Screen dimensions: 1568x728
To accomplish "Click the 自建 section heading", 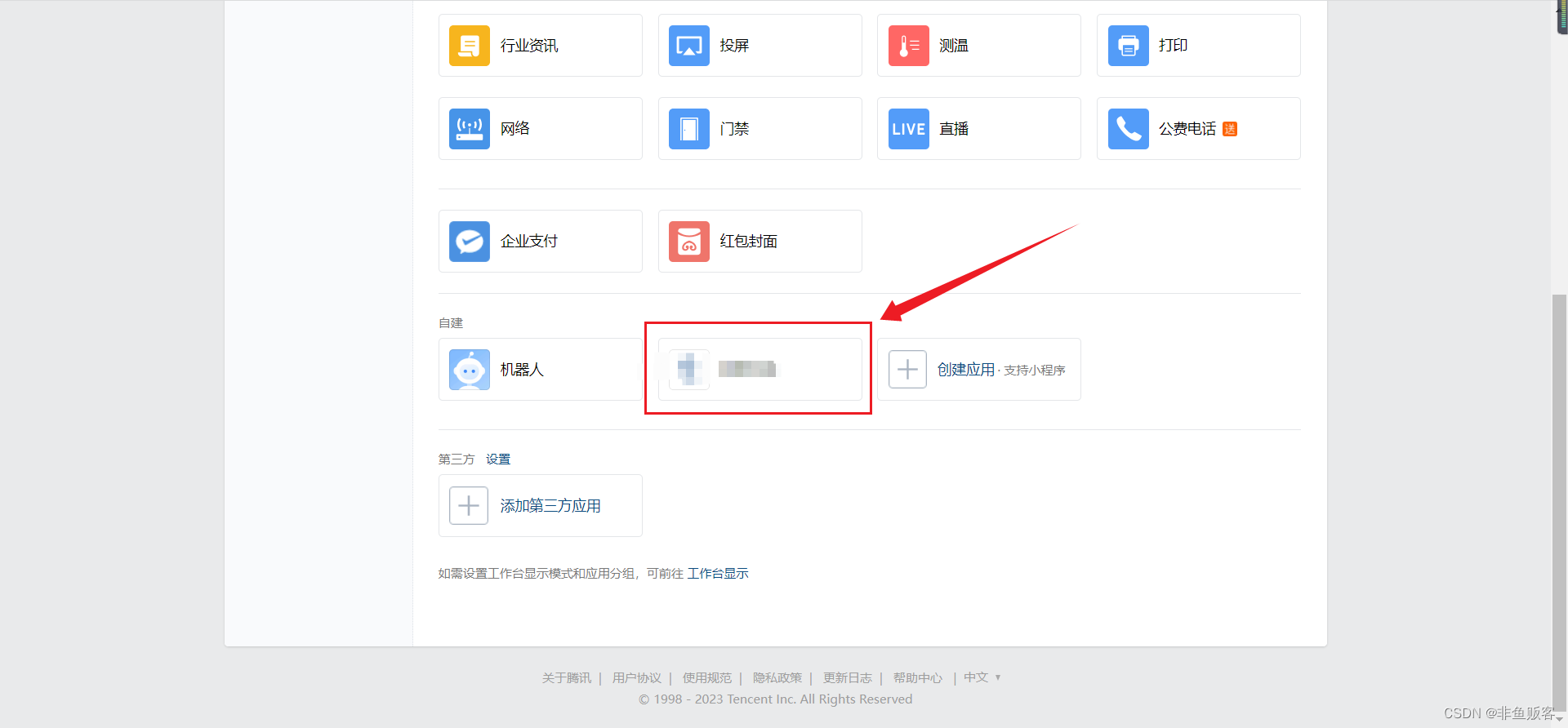I will (x=451, y=323).
